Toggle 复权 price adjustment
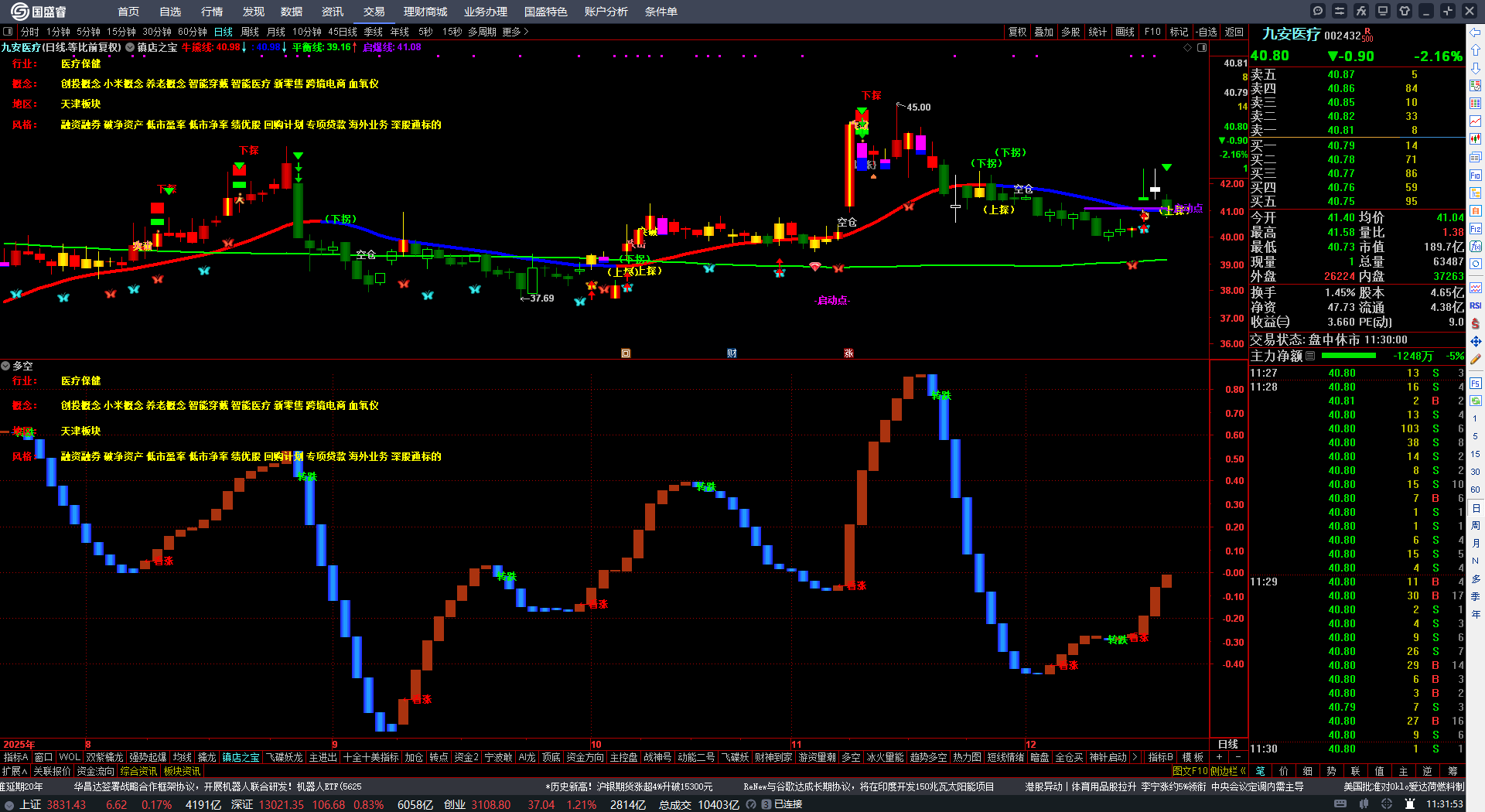Viewport: 1485px width, 812px height. tap(1018, 32)
